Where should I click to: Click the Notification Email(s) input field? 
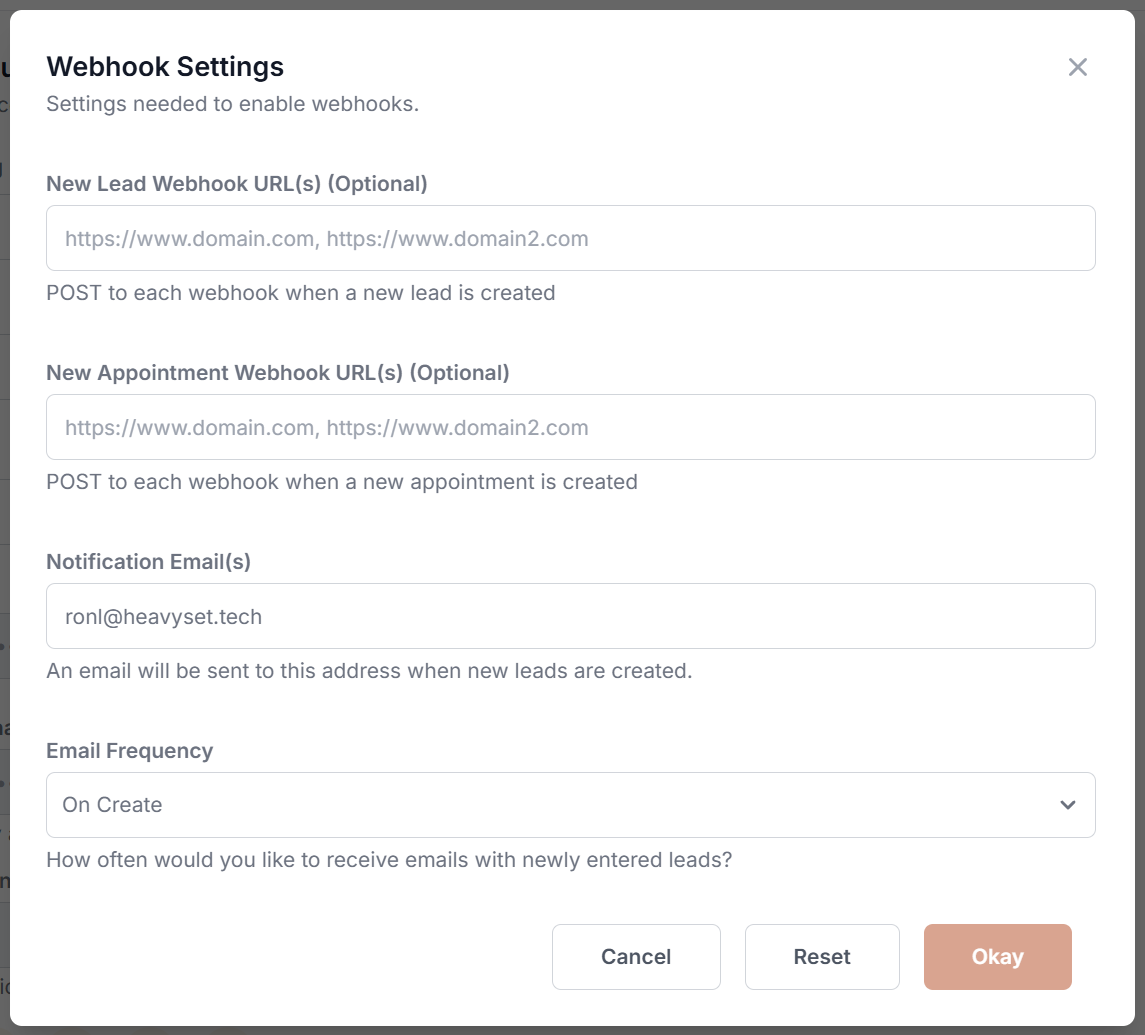pyautogui.click(x=570, y=616)
